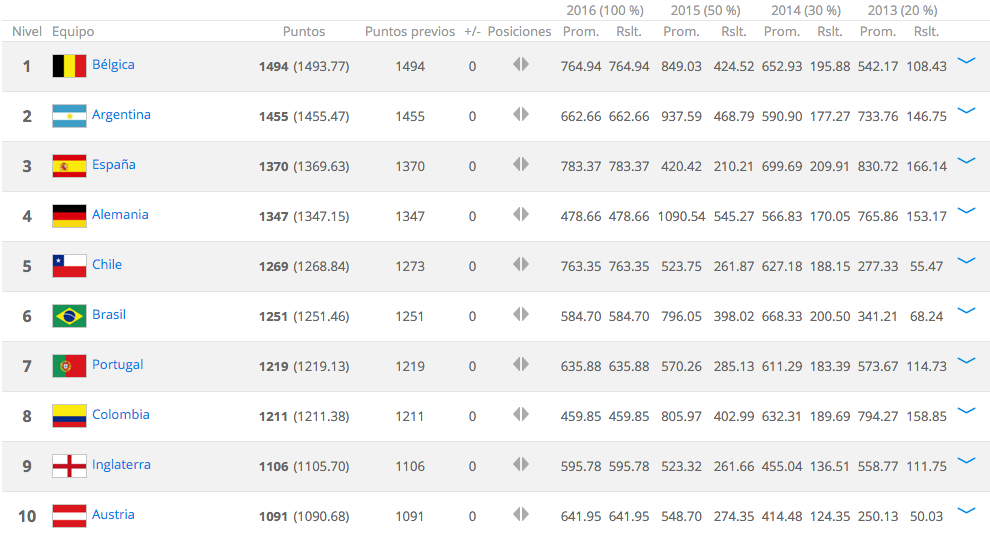990x541 pixels.
Task: Click the England flag icon
Action: [69, 466]
